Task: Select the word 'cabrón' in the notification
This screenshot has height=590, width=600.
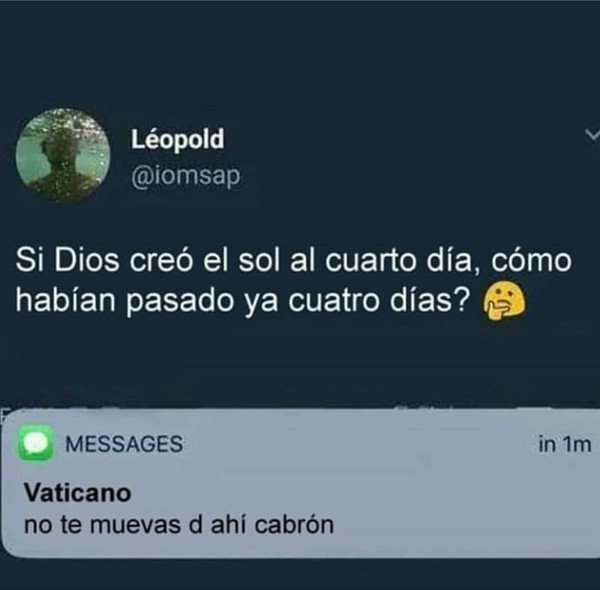Action: pos(294,525)
